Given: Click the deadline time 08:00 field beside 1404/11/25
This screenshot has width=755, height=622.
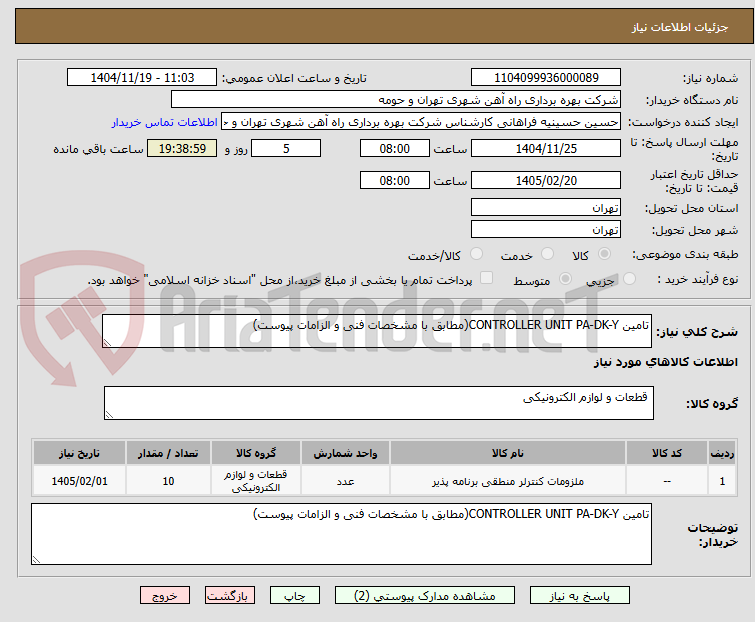Looking at the screenshot, I should coord(394,148).
